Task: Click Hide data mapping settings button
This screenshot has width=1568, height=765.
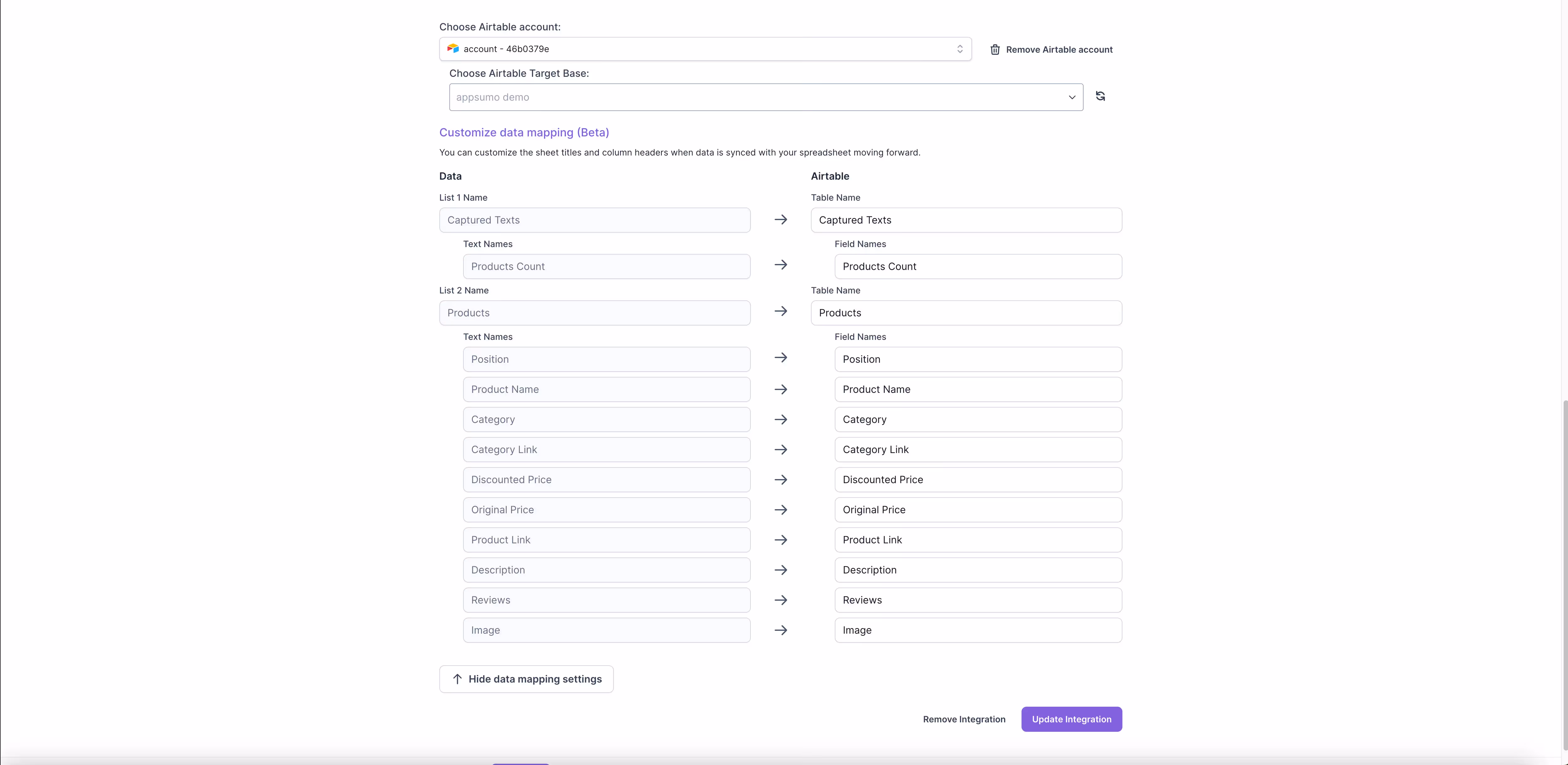Action: [526, 678]
